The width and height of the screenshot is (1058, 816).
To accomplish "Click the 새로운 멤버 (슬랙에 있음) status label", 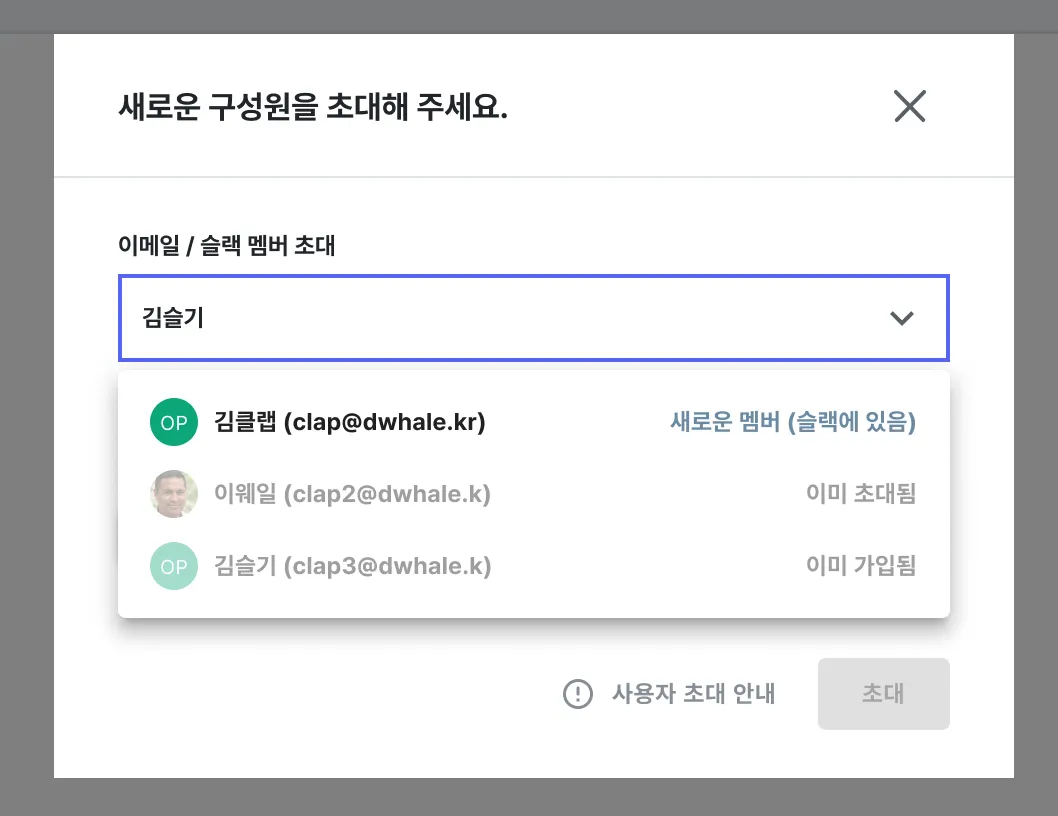I will tap(792, 422).
